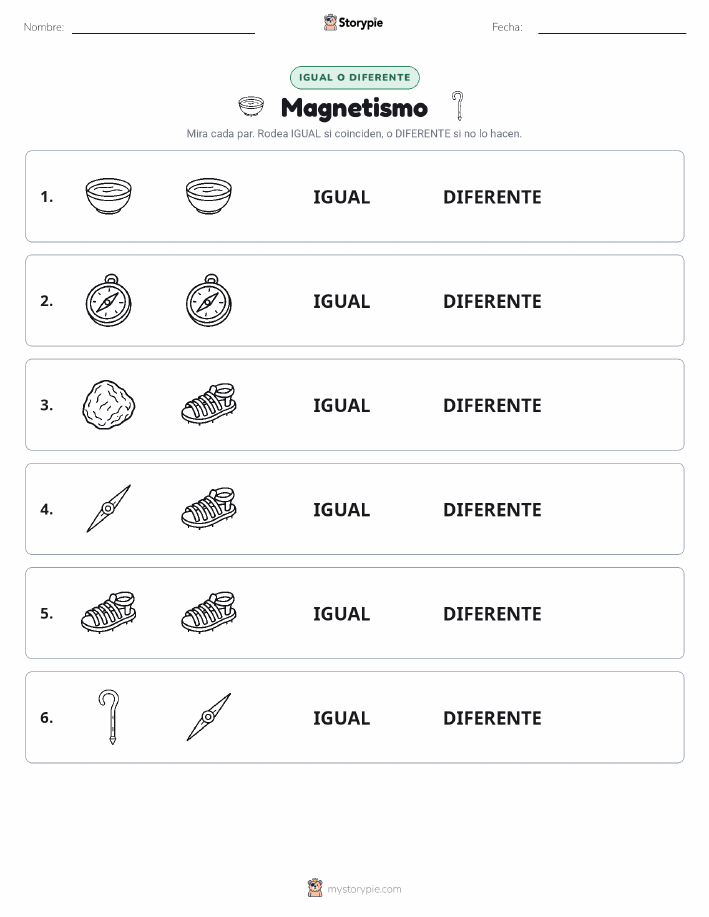The height and width of the screenshot is (917, 709).
Task: Select IGUAL in row 2
Action: (342, 301)
